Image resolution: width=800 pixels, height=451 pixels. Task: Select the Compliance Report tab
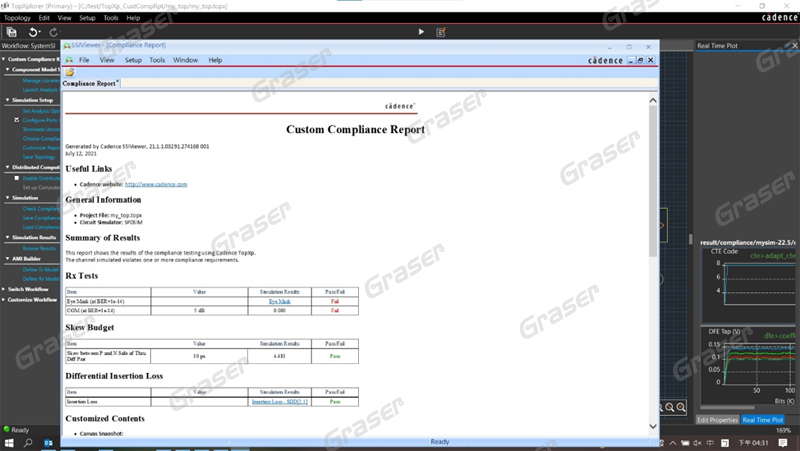(x=90, y=83)
